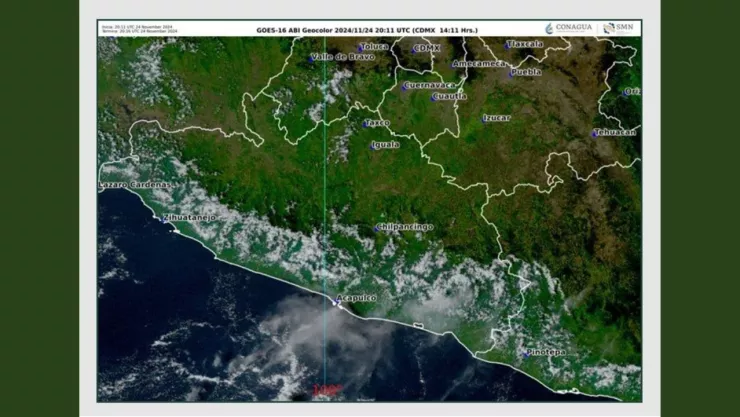The width and height of the screenshot is (740, 417).
Task: Select the Valle de Bravo label
Action: tap(343, 57)
